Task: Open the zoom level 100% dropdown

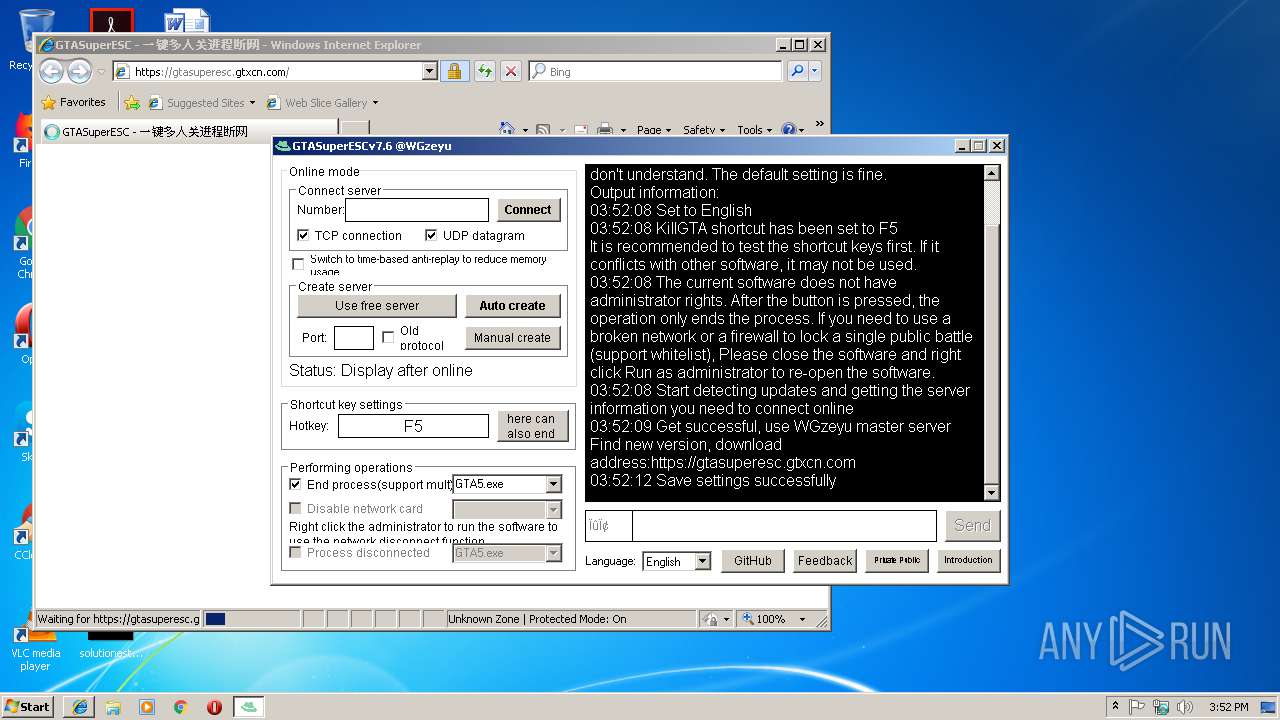Action: (802, 619)
